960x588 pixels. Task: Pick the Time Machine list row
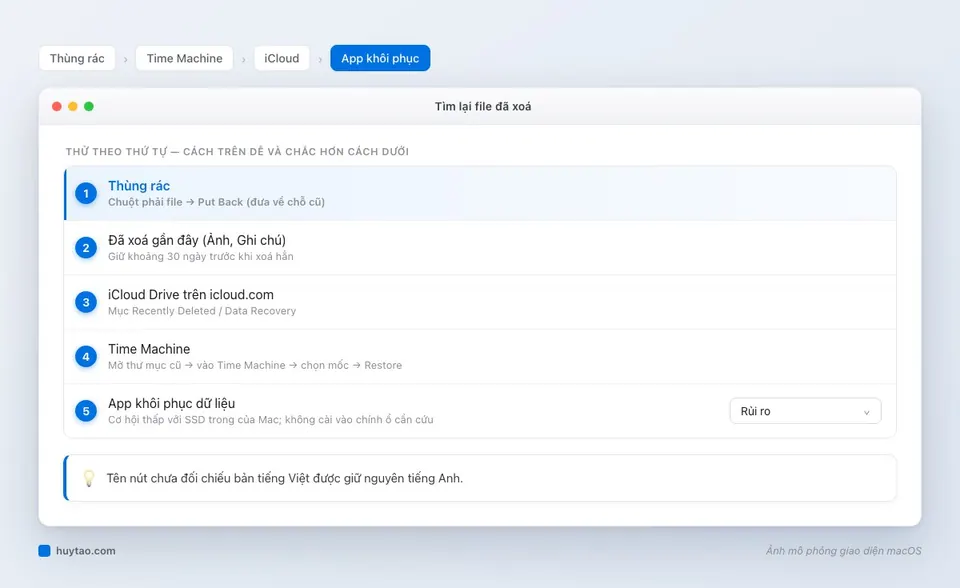pos(480,356)
